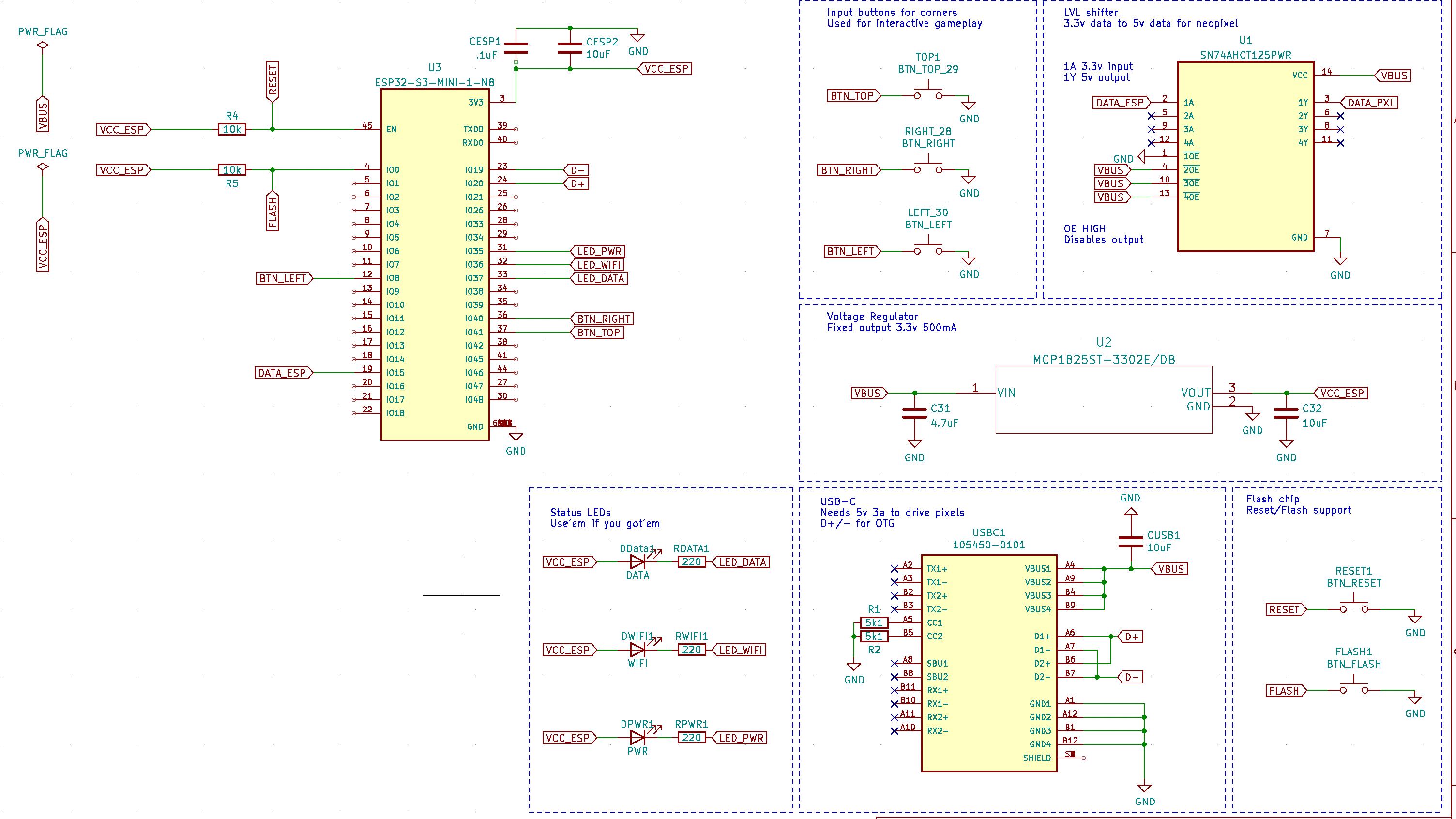Viewport: 1456px width, 819px height.
Task: Click the 'OE HIGH' note text
Action: (1085, 228)
